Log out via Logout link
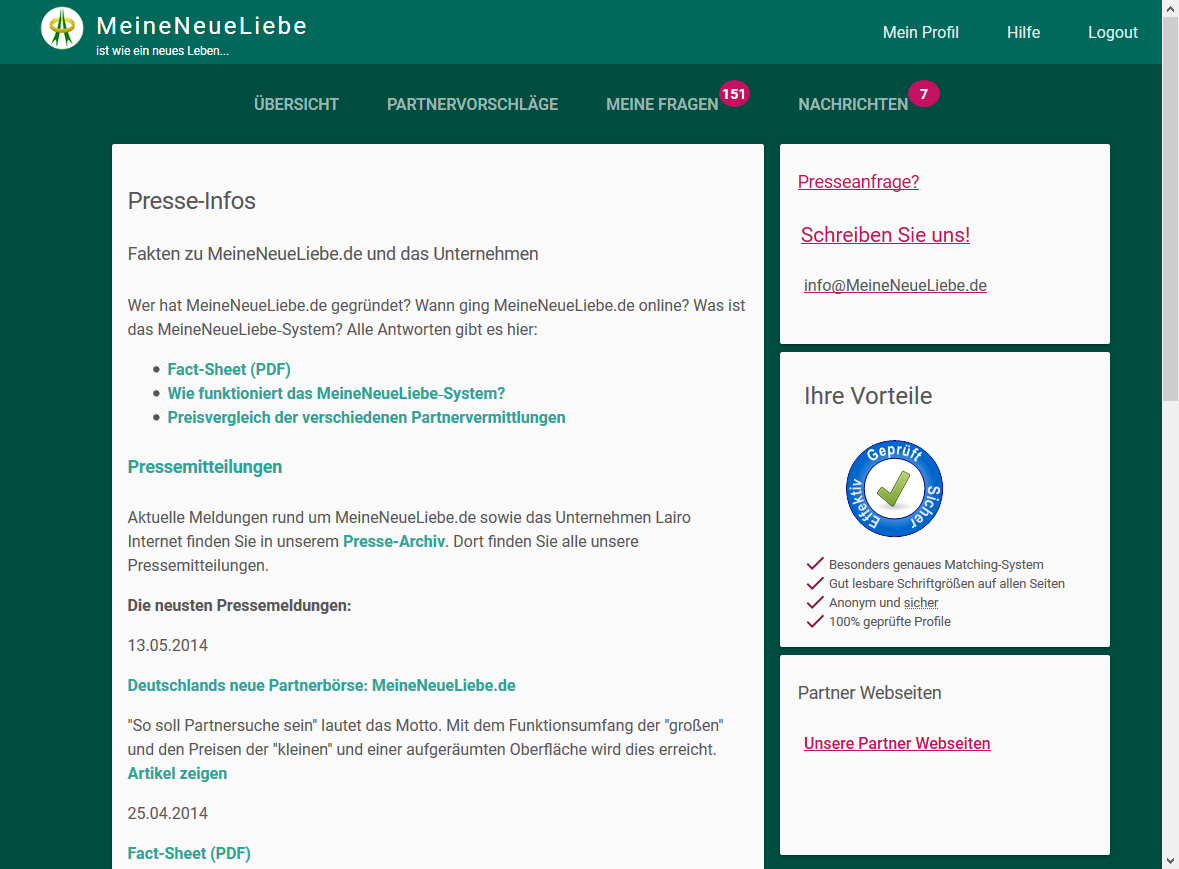Image resolution: width=1179 pixels, height=869 pixels. click(x=1112, y=32)
